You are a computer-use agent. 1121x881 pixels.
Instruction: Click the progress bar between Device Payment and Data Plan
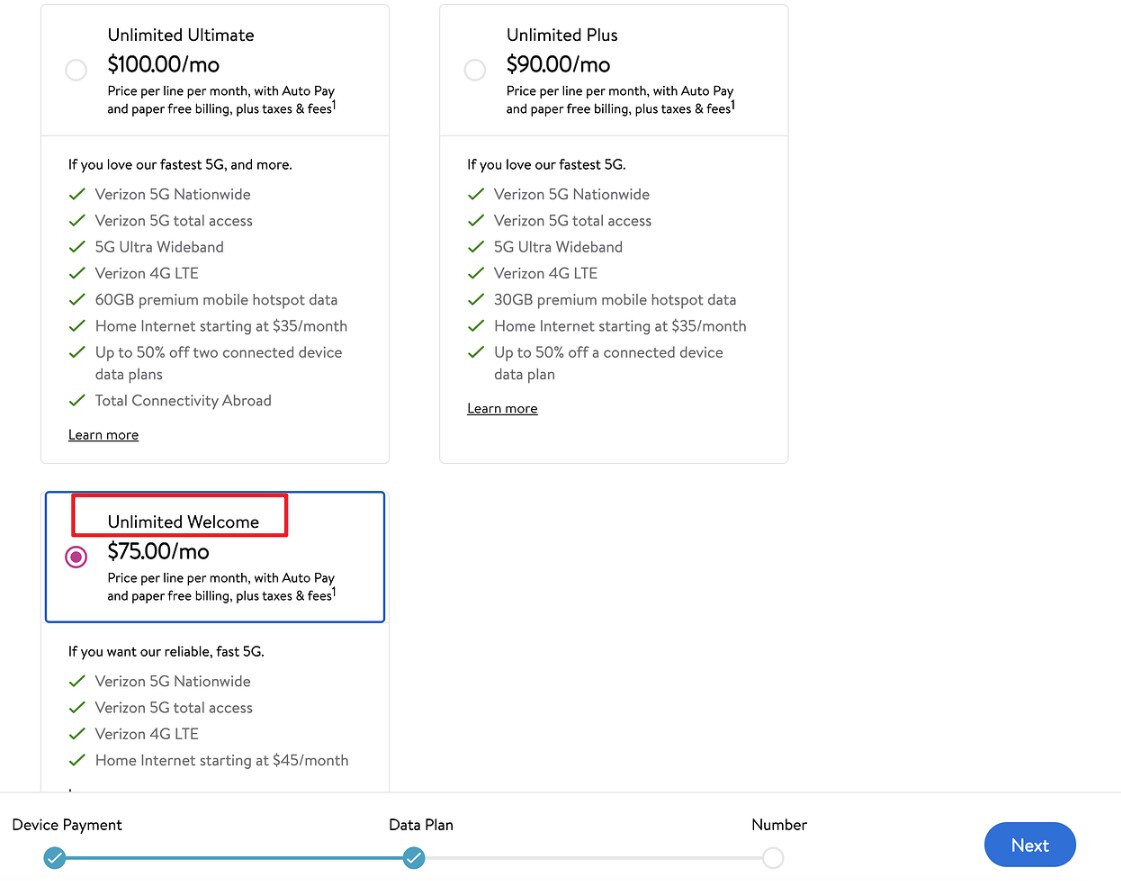[x=234, y=858]
